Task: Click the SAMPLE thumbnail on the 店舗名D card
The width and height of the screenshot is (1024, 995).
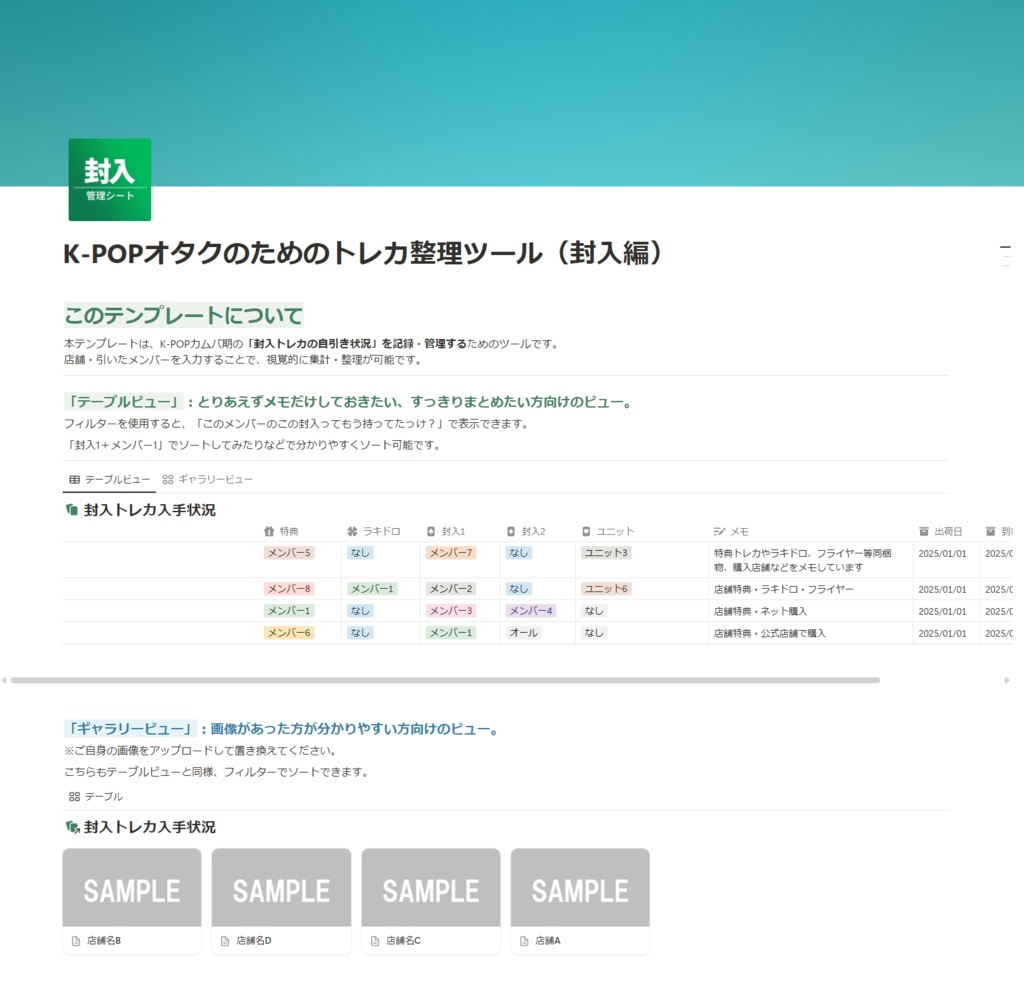Action: pos(280,888)
